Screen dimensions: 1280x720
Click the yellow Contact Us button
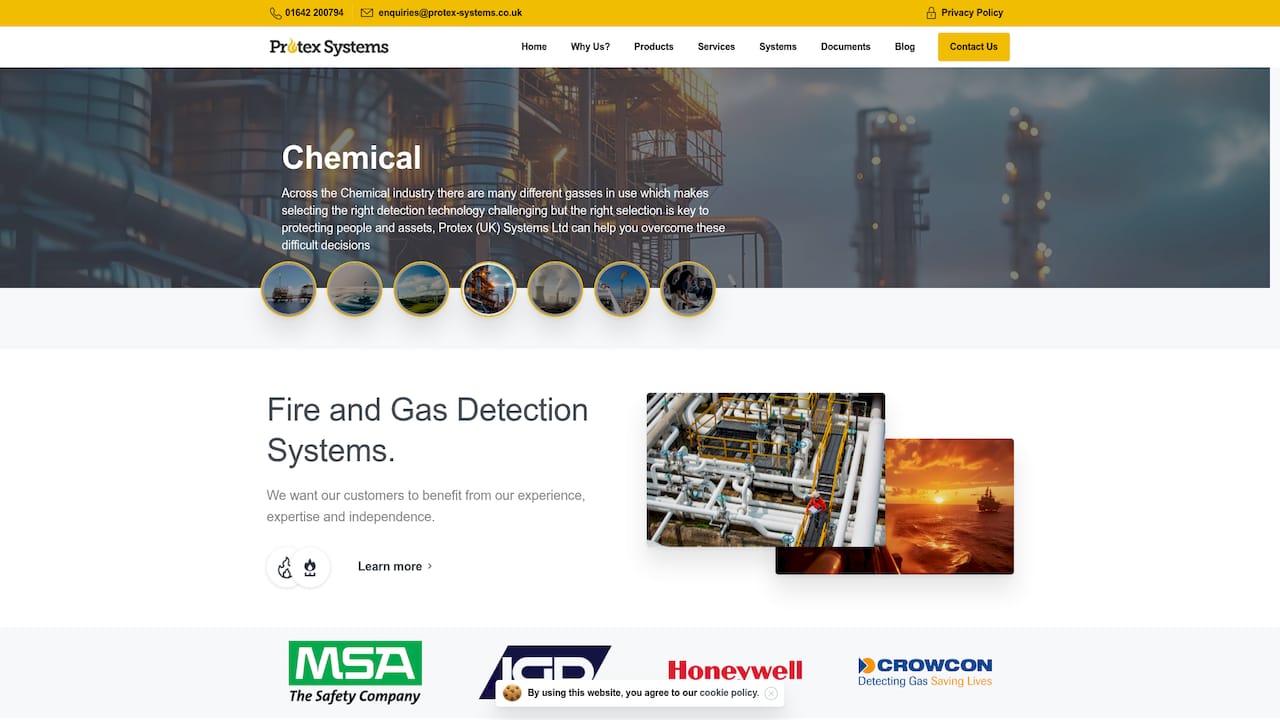[x=974, y=47]
